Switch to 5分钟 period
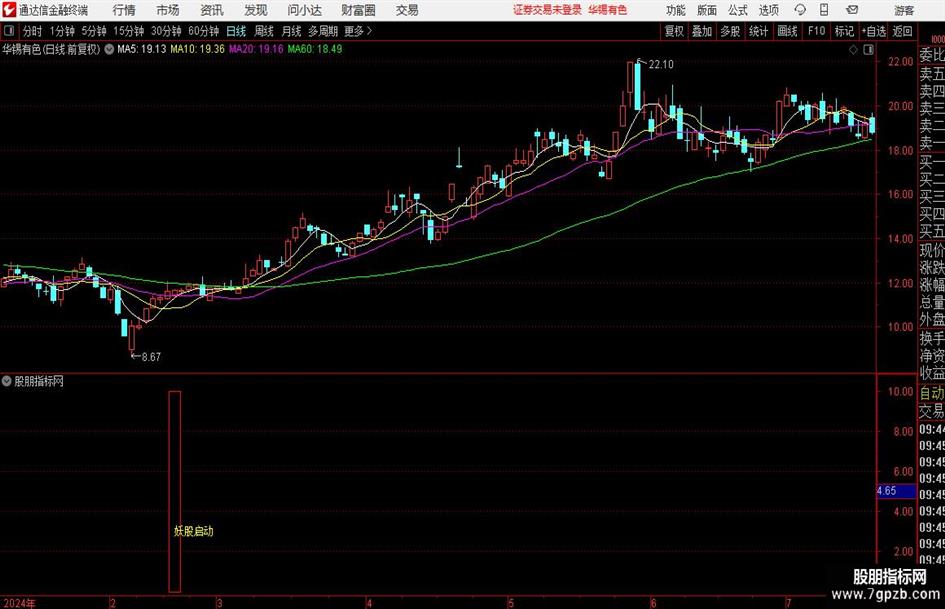Viewport: 945px width, 609px height. pyautogui.click(x=93, y=31)
